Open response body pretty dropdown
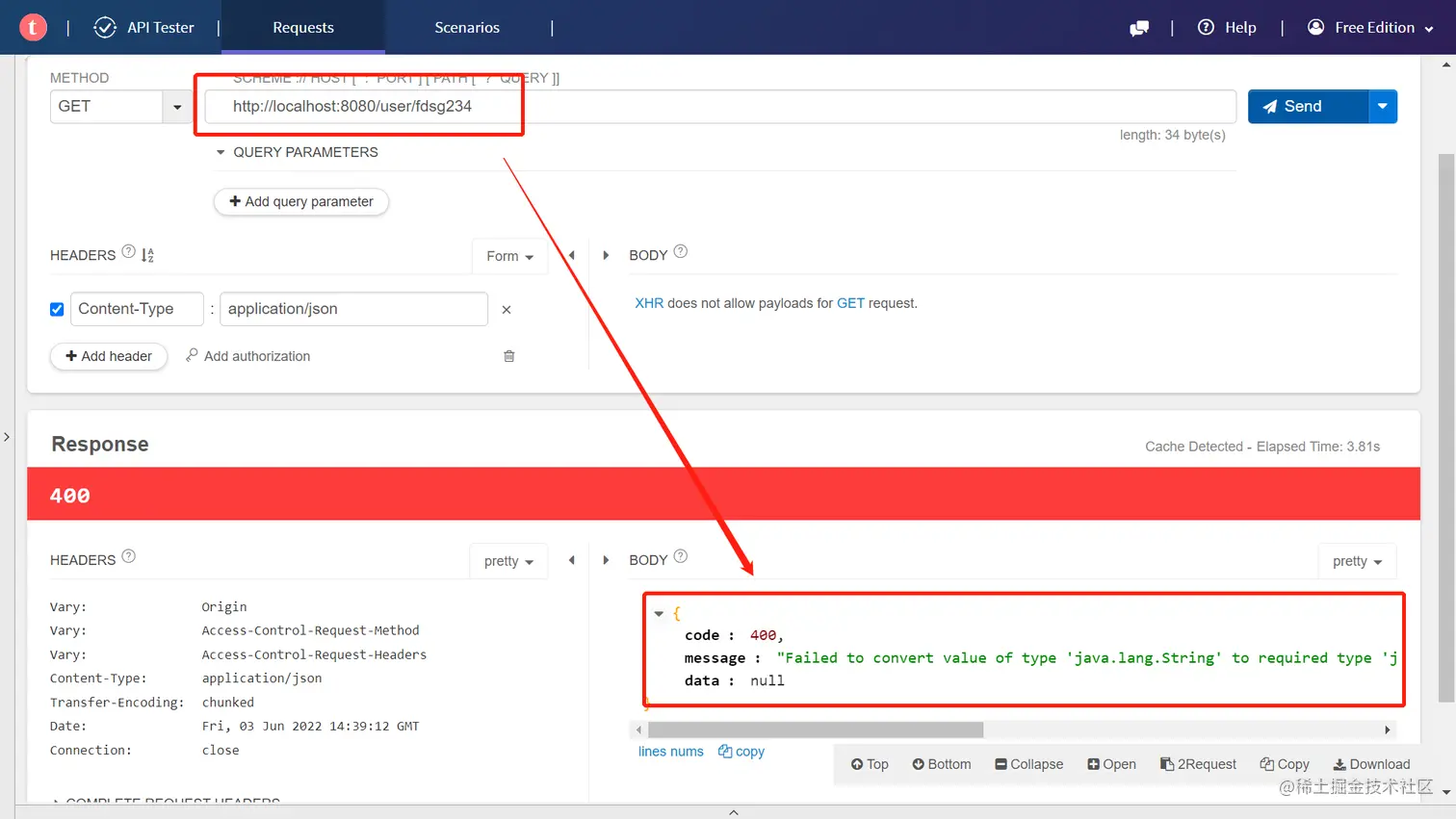 (1357, 561)
